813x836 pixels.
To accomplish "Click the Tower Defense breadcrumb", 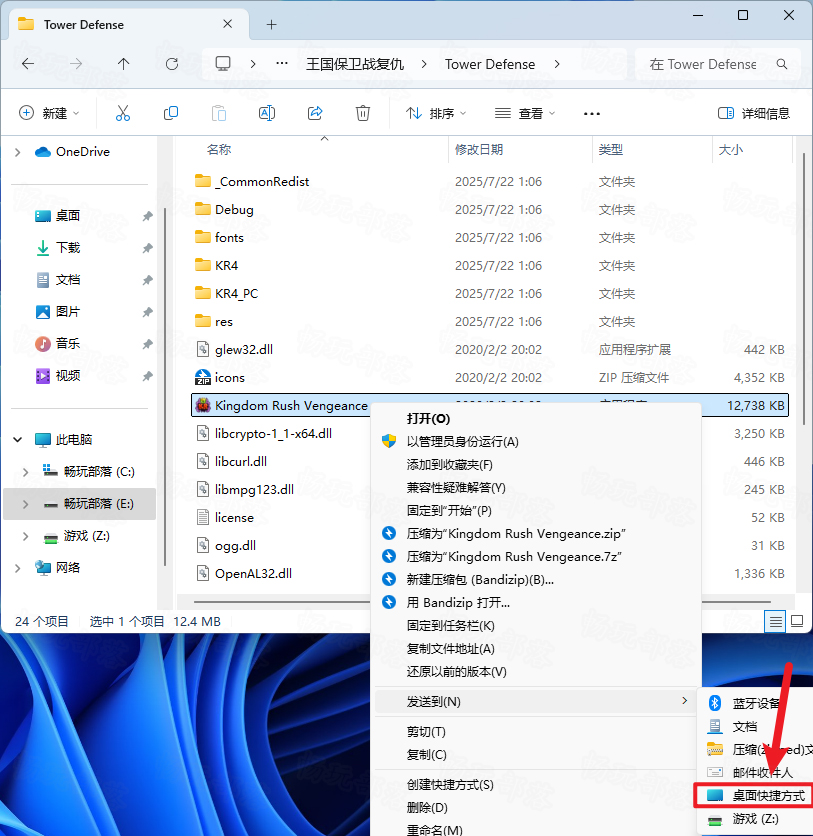I will 490,64.
